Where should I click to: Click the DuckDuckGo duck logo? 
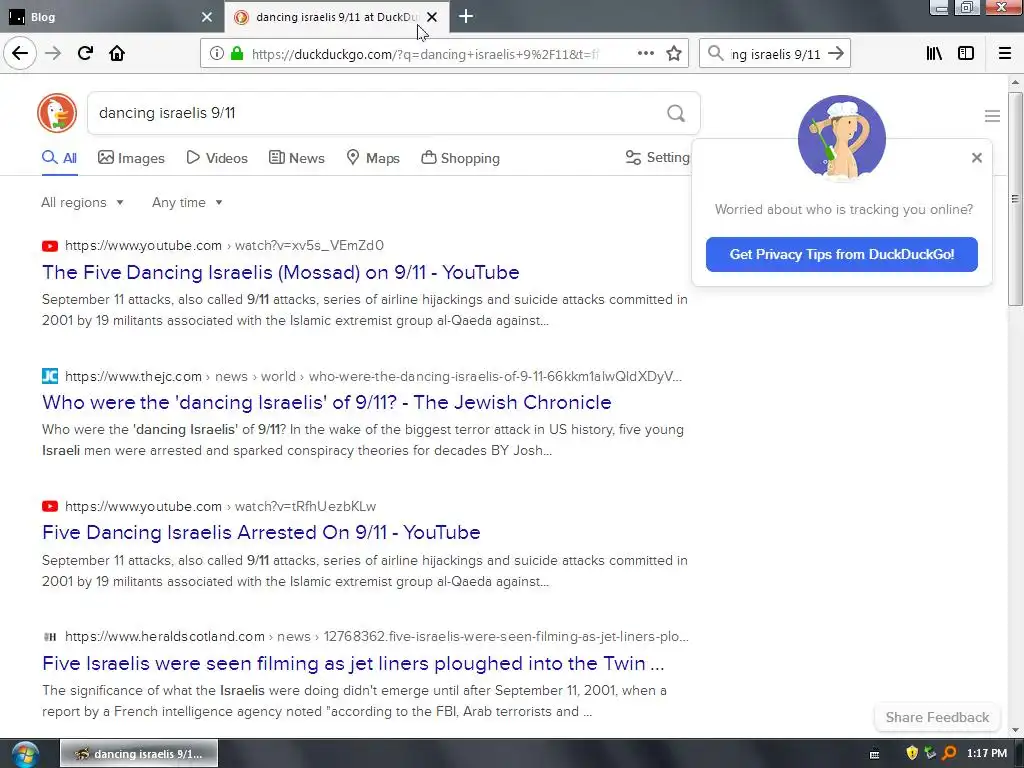tap(57, 113)
